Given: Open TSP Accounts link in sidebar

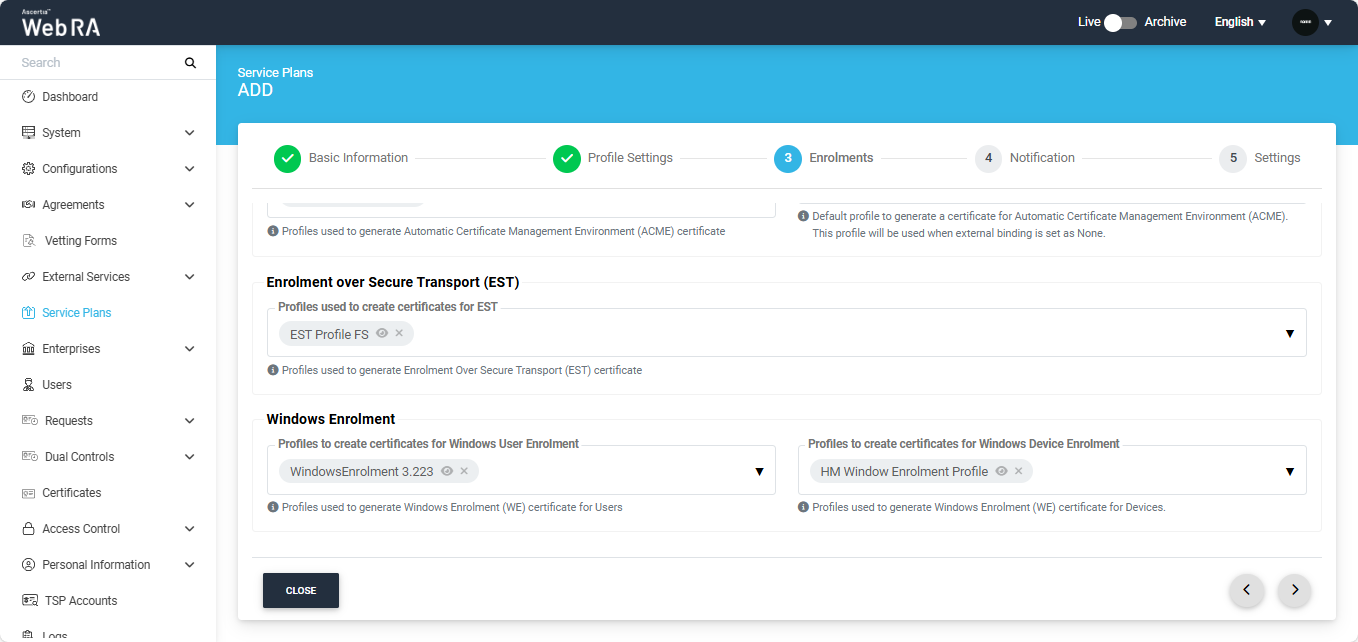Looking at the screenshot, I should click(81, 601).
